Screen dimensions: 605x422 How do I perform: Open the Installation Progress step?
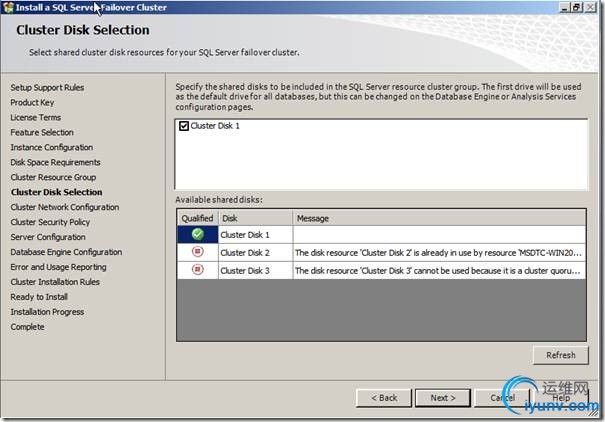[47, 312]
